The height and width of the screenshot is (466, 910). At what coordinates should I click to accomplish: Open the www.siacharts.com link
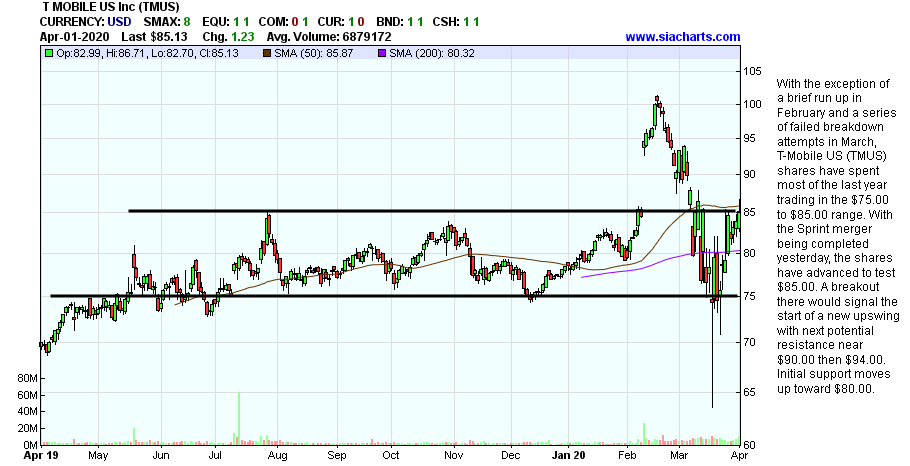click(682, 36)
